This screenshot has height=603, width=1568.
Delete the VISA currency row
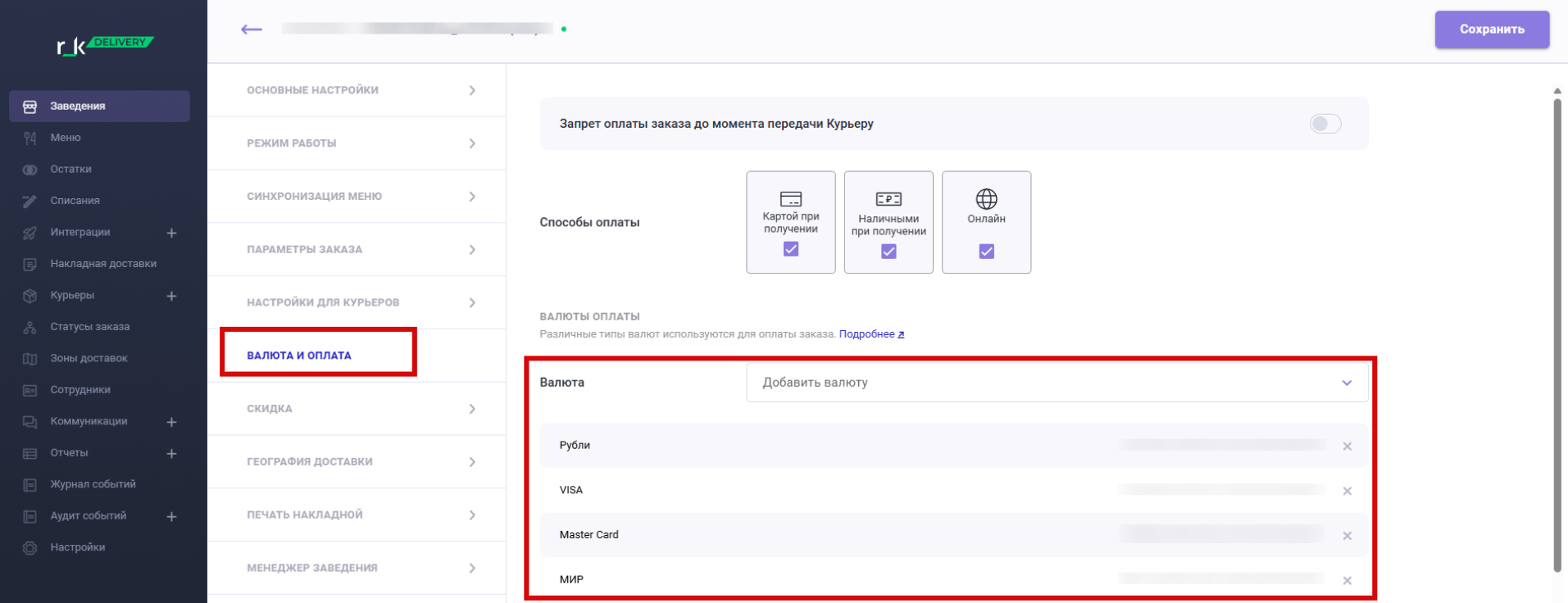[x=1347, y=491]
